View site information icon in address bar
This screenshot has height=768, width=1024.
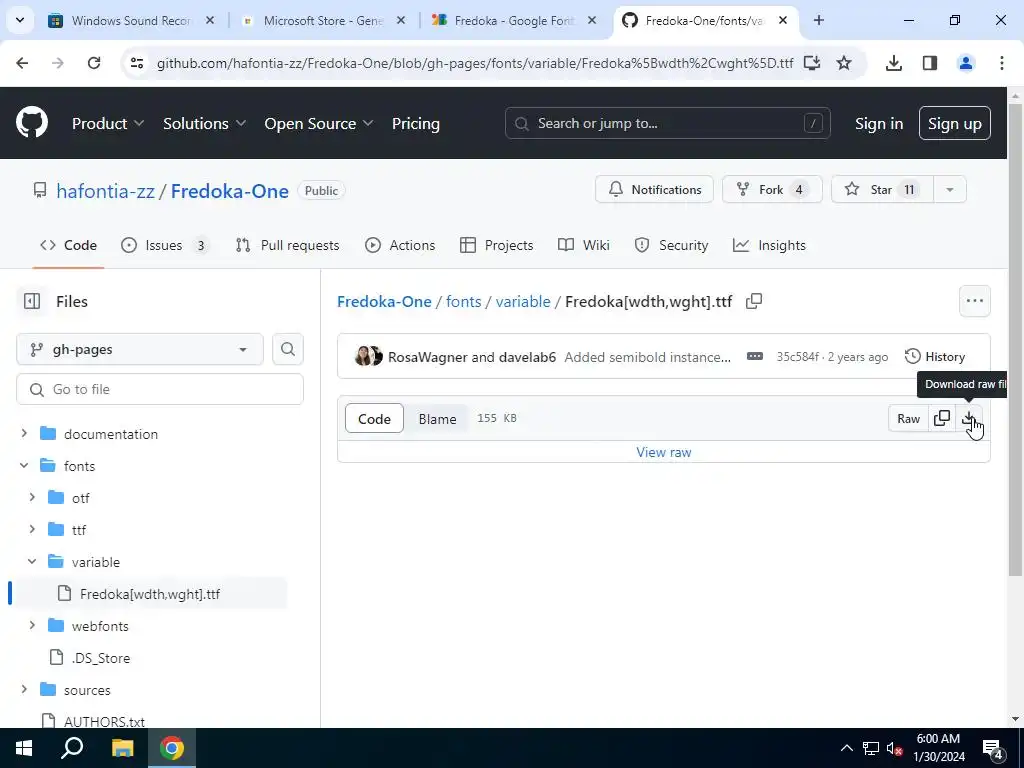tap(136, 63)
